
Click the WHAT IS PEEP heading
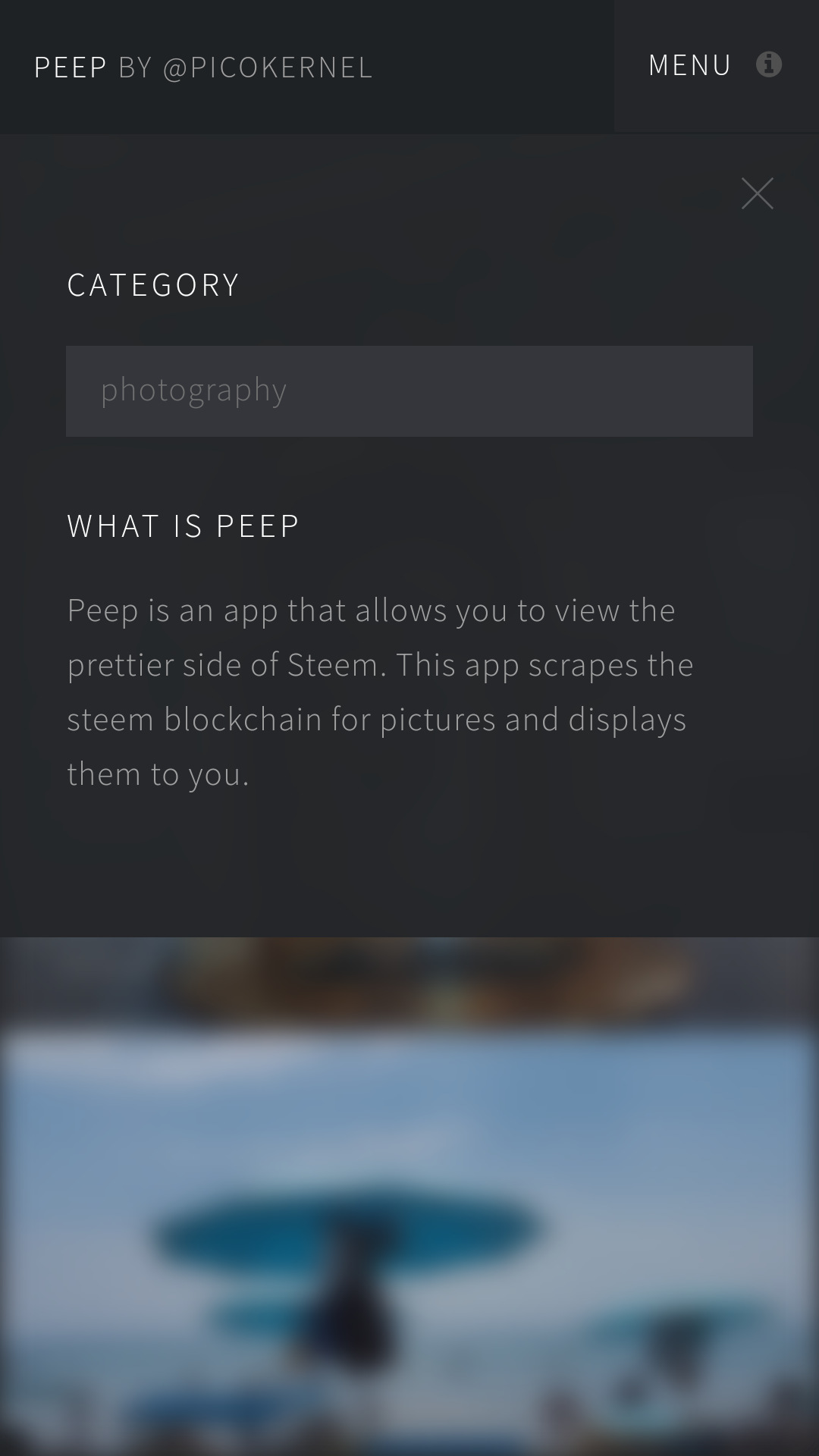[184, 526]
